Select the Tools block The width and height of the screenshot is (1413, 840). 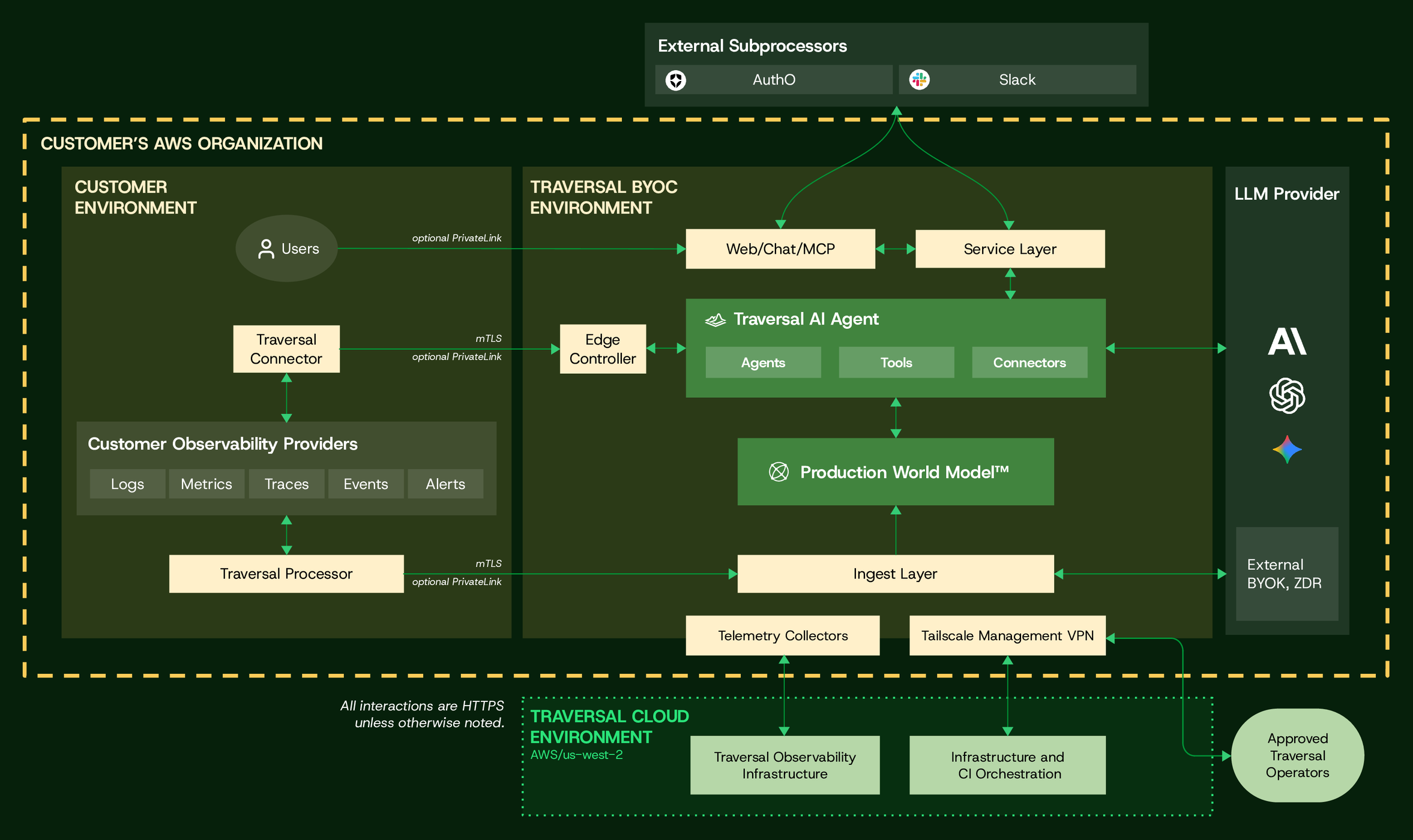896,362
